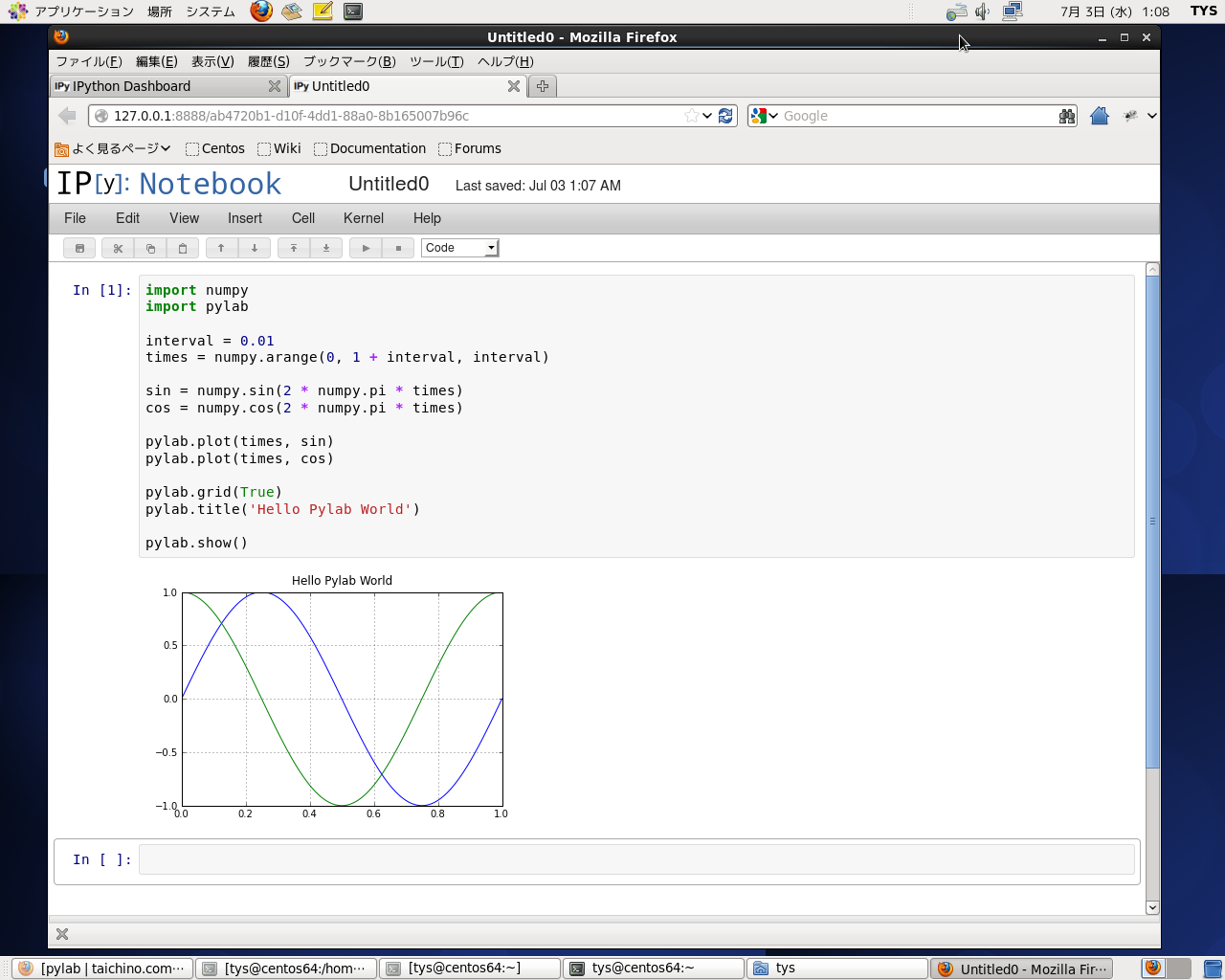Open a new browser tab
Image resolution: width=1225 pixels, height=980 pixels.
click(x=543, y=86)
